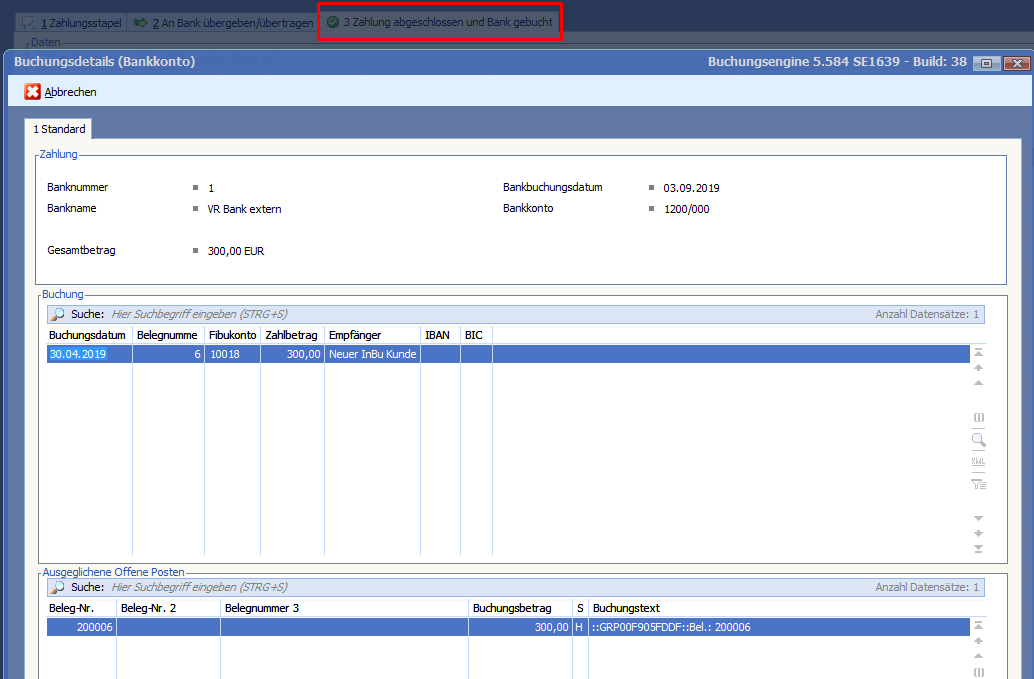
Task: Click into the Buchung search field
Action: (400, 314)
